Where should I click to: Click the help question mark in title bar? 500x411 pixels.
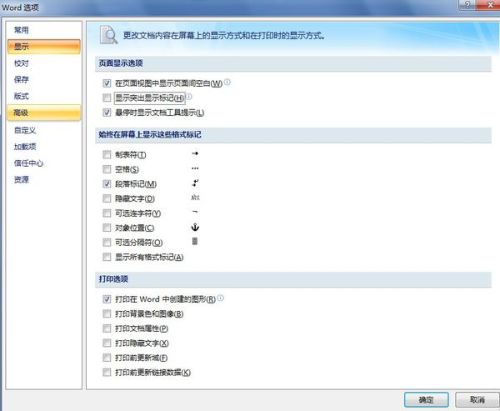coord(467,5)
